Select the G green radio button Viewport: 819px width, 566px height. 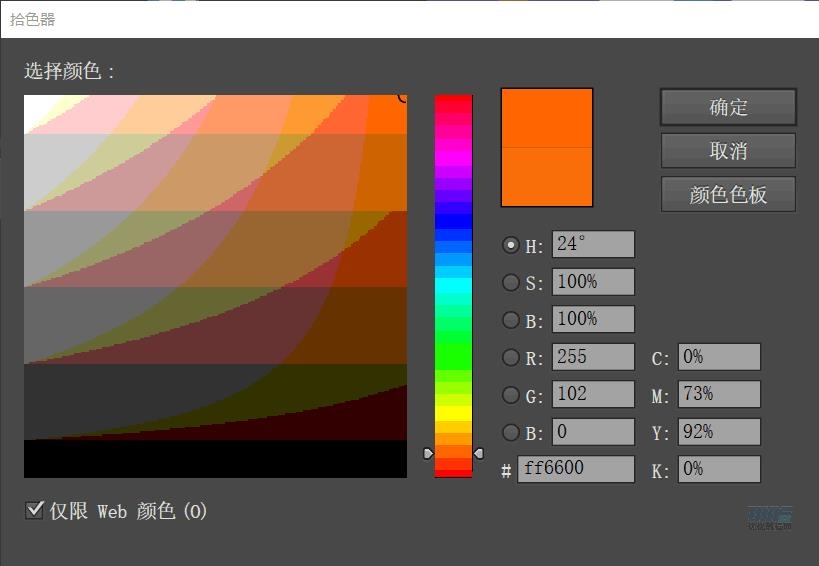(512, 395)
